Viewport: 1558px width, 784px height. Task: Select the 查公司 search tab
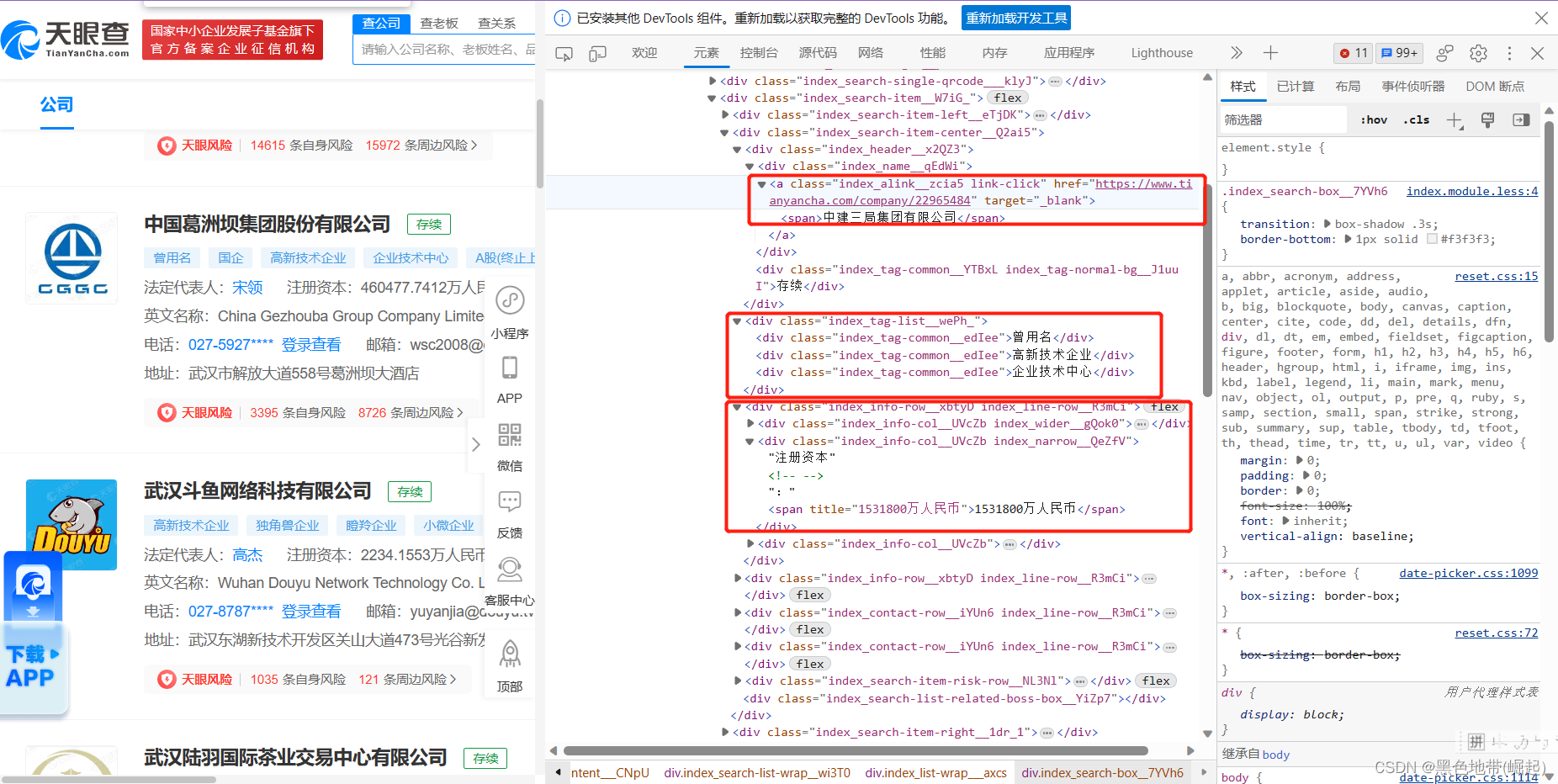tap(381, 23)
